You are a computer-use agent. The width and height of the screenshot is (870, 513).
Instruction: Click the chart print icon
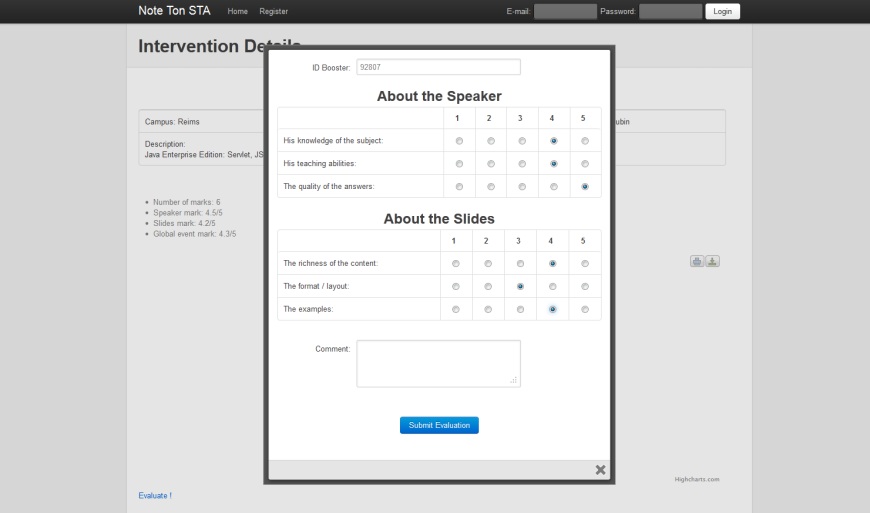pyautogui.click(x=697, y=261)
